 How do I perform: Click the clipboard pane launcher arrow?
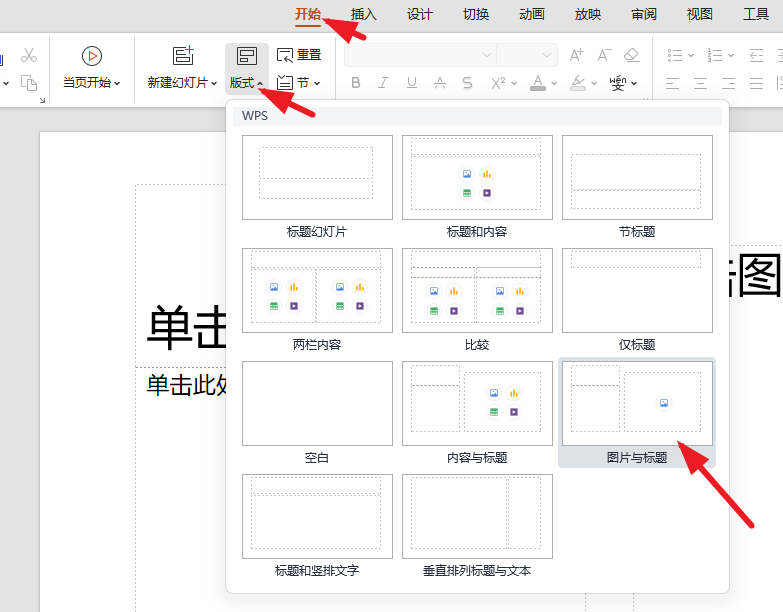42,100
